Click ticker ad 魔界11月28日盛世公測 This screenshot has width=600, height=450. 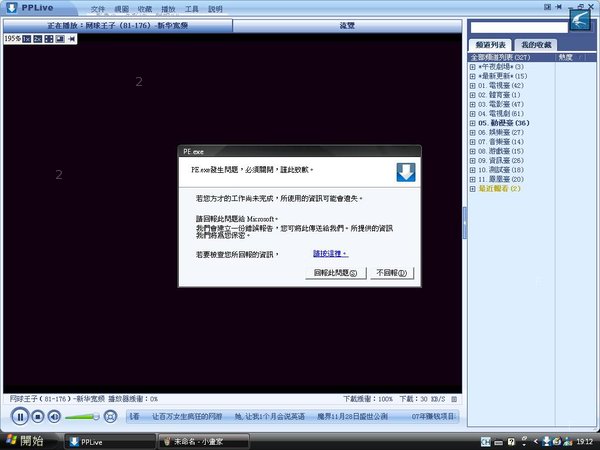coord(352,416)
